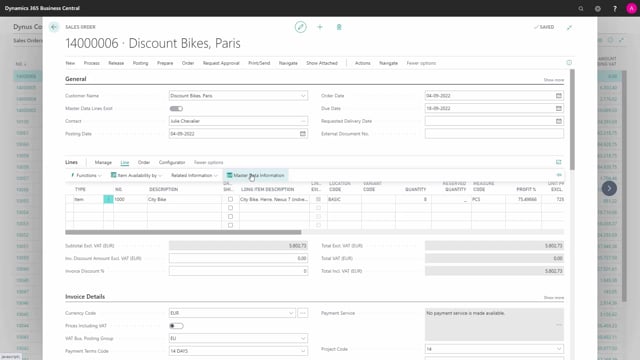Viewport: 640px width, 360px height.
Task: Click the Currency Code assist-edit ellipsis button
Action: pos(302,313)
